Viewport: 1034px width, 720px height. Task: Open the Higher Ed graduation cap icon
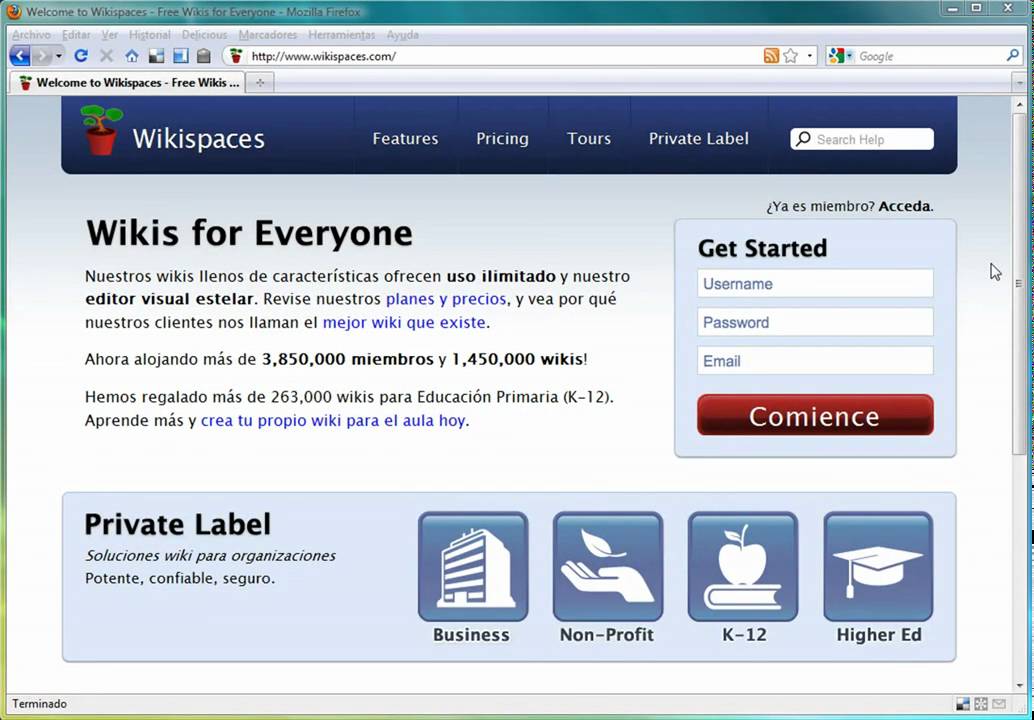878,567
